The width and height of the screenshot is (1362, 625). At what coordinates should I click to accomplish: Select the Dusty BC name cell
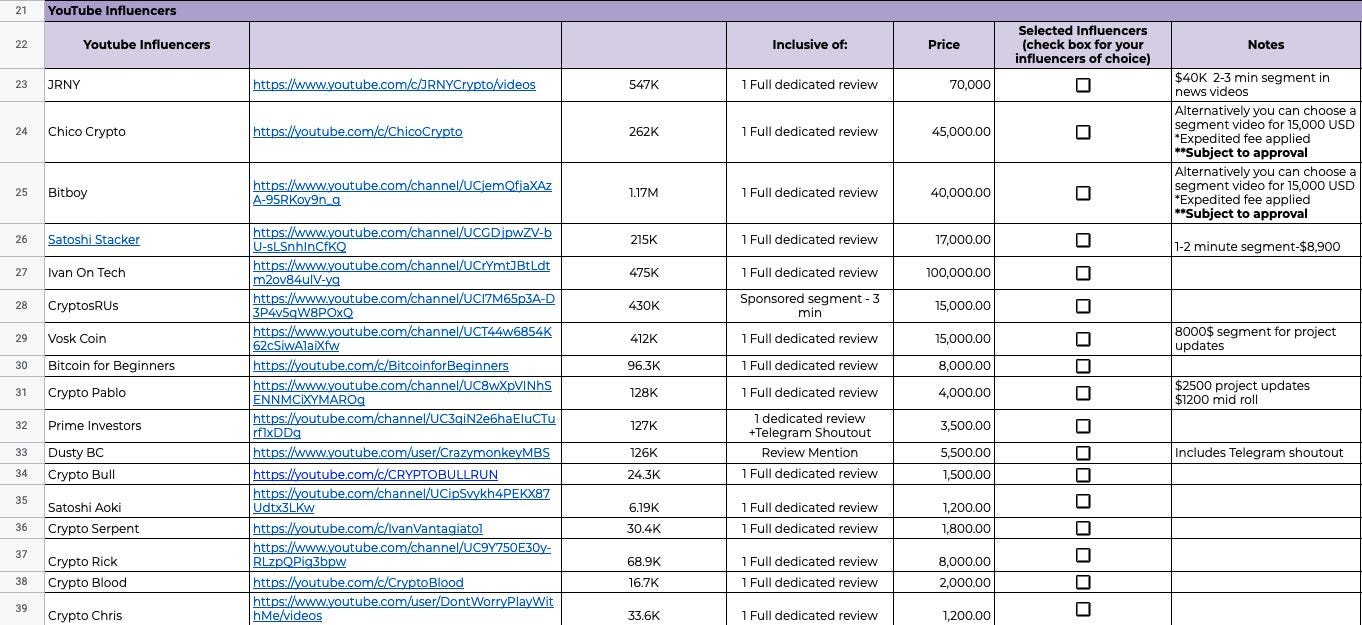(x=147, y=453)
